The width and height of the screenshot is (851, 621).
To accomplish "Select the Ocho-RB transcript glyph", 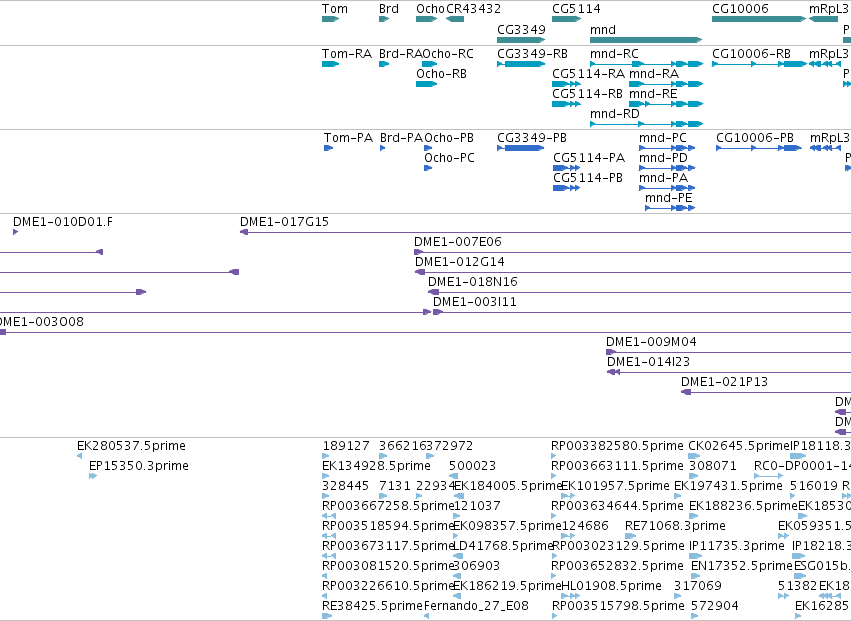I will (x=427, y=84).
